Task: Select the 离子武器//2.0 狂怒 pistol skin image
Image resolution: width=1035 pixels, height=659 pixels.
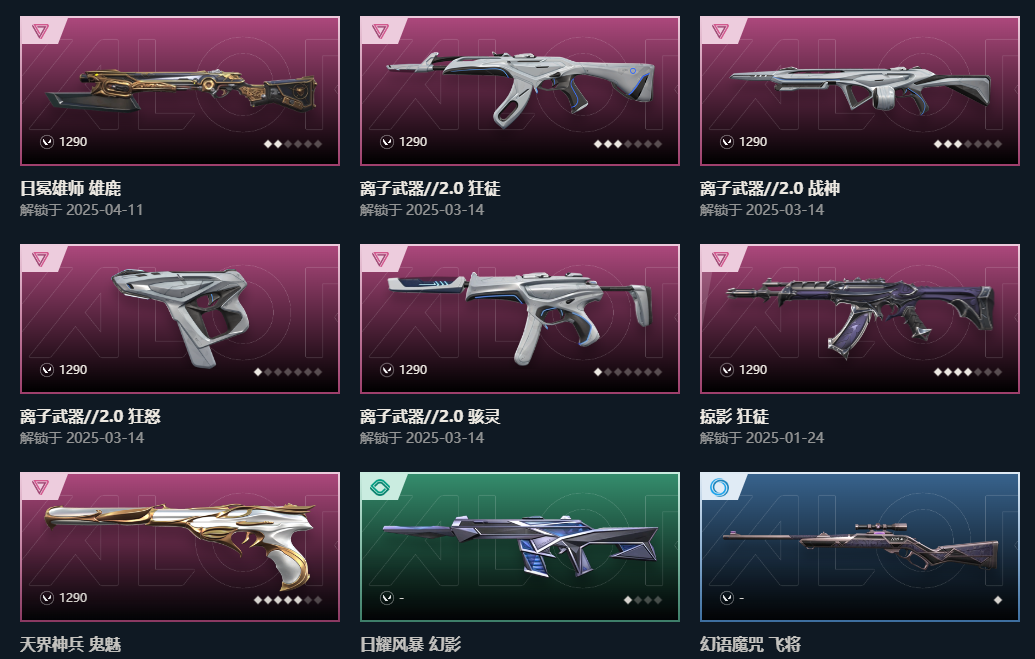Action: [x=181, y=316]
